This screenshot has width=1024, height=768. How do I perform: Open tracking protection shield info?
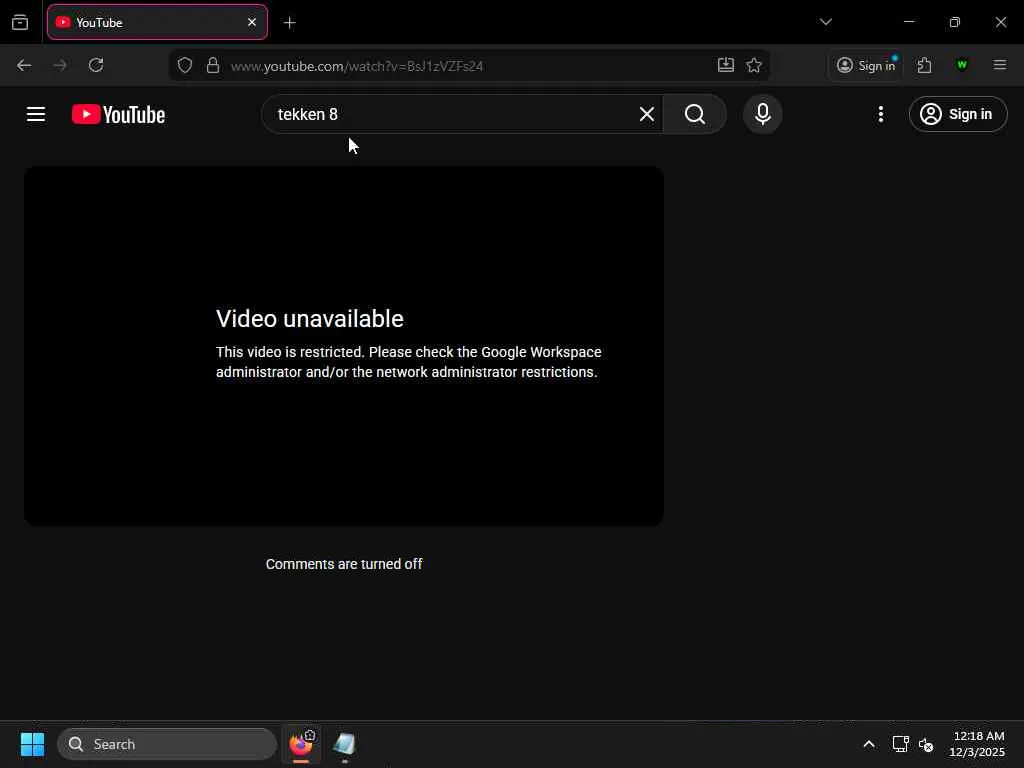[x=185, y=65]
